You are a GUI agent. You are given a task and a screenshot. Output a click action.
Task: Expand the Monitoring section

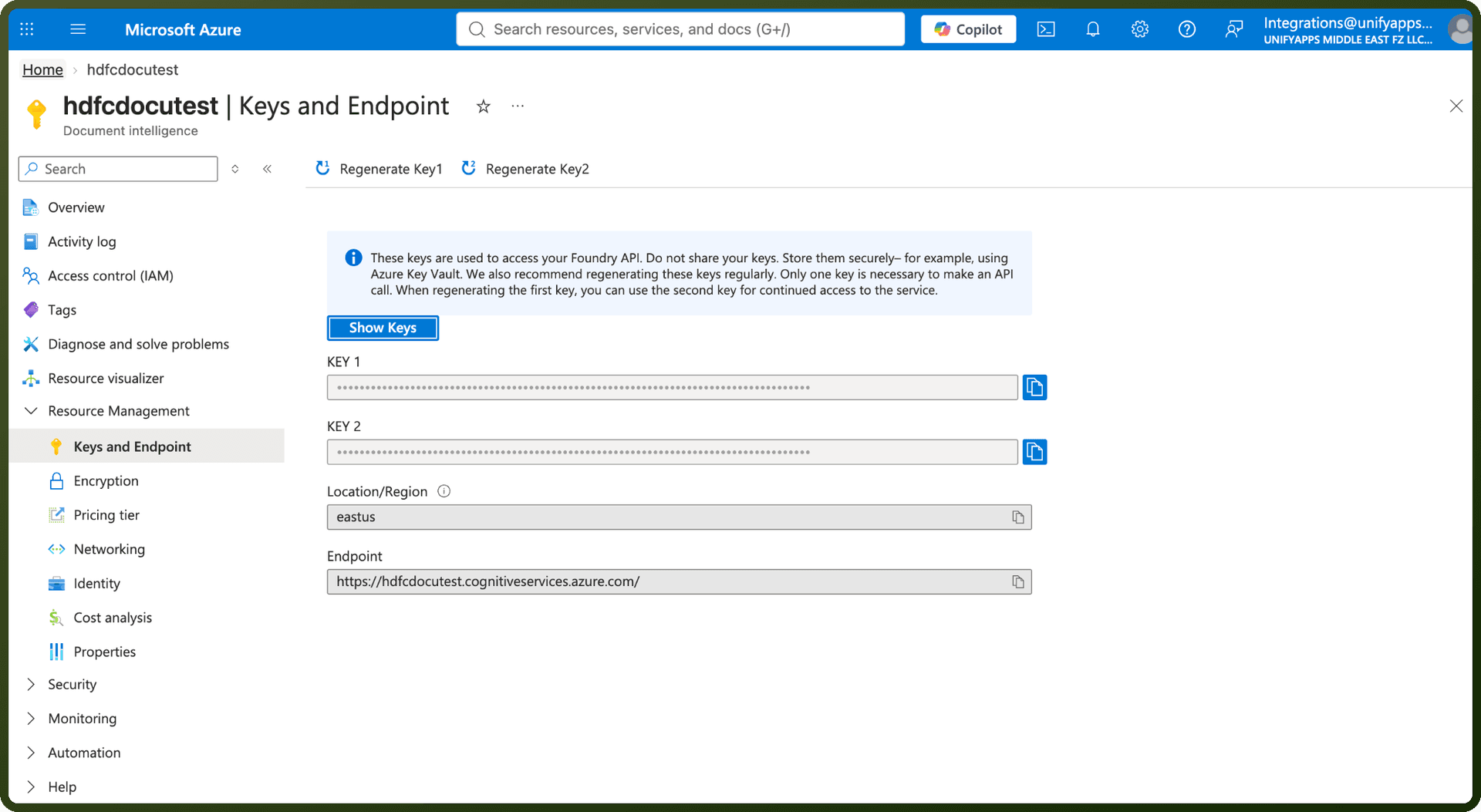pyautogui.click(x=31, y=719)
